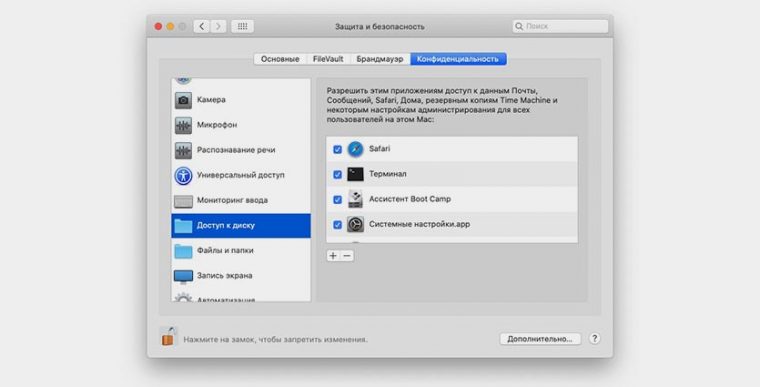Click the lock hint text Нажмите на замок
This screenshot has height=387, width=760.
pyautogui.click(x=275, y=339)
